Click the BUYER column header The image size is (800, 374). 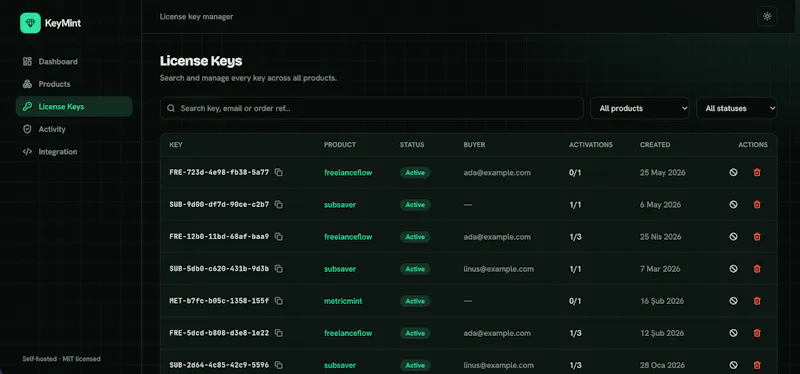point(474,145)
